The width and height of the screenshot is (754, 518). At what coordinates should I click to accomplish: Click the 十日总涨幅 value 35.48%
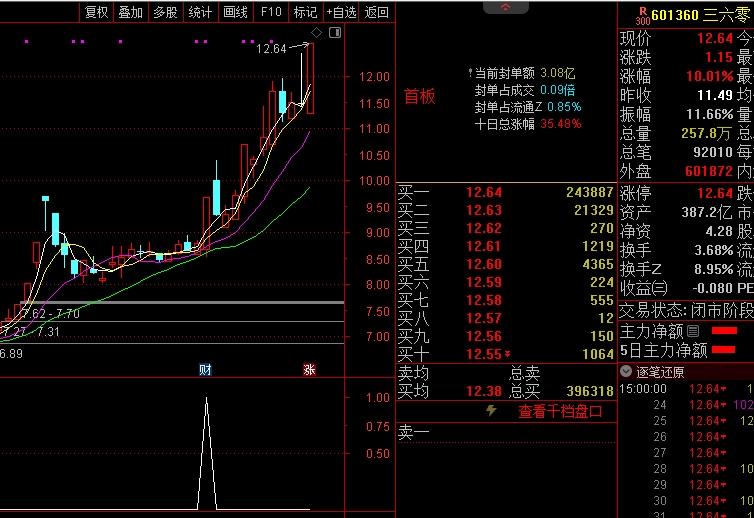(x=561, y=124)
